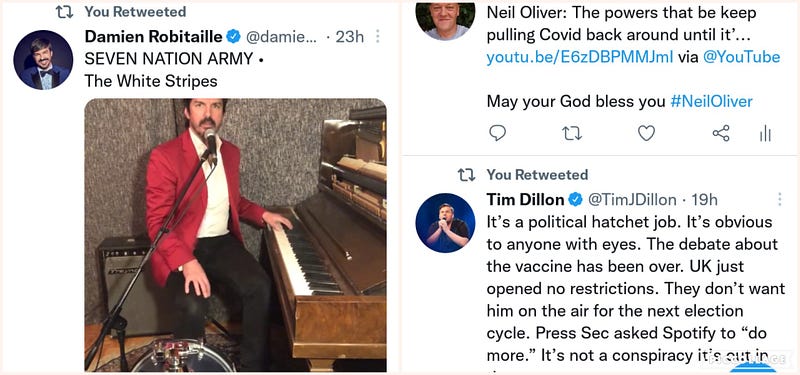
Task: Open the @YouTube mention link
Action: (x=741, y=57)
